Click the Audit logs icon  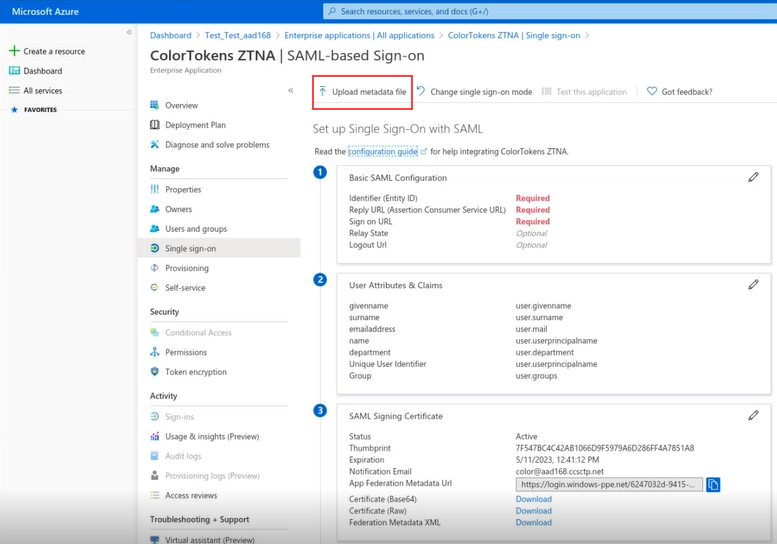pyautogui.click(x=155, y=456)
